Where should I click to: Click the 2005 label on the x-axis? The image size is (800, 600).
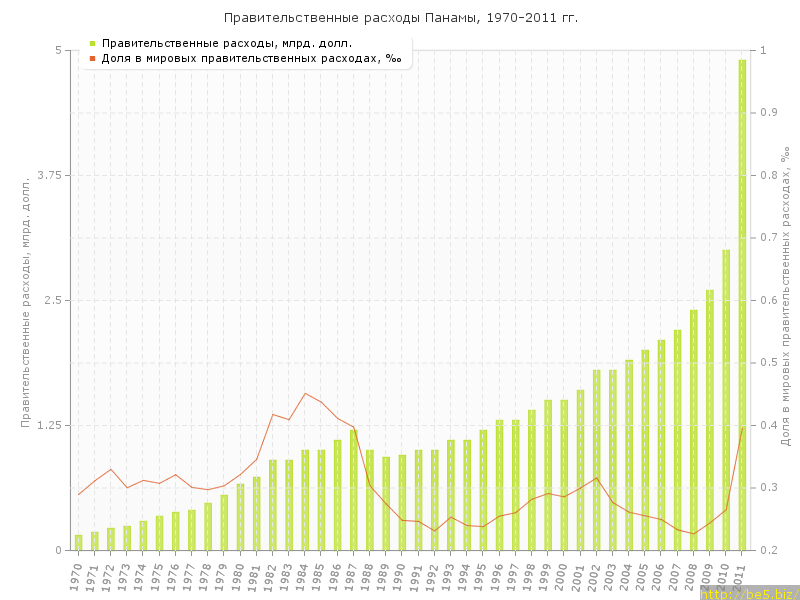642,575
